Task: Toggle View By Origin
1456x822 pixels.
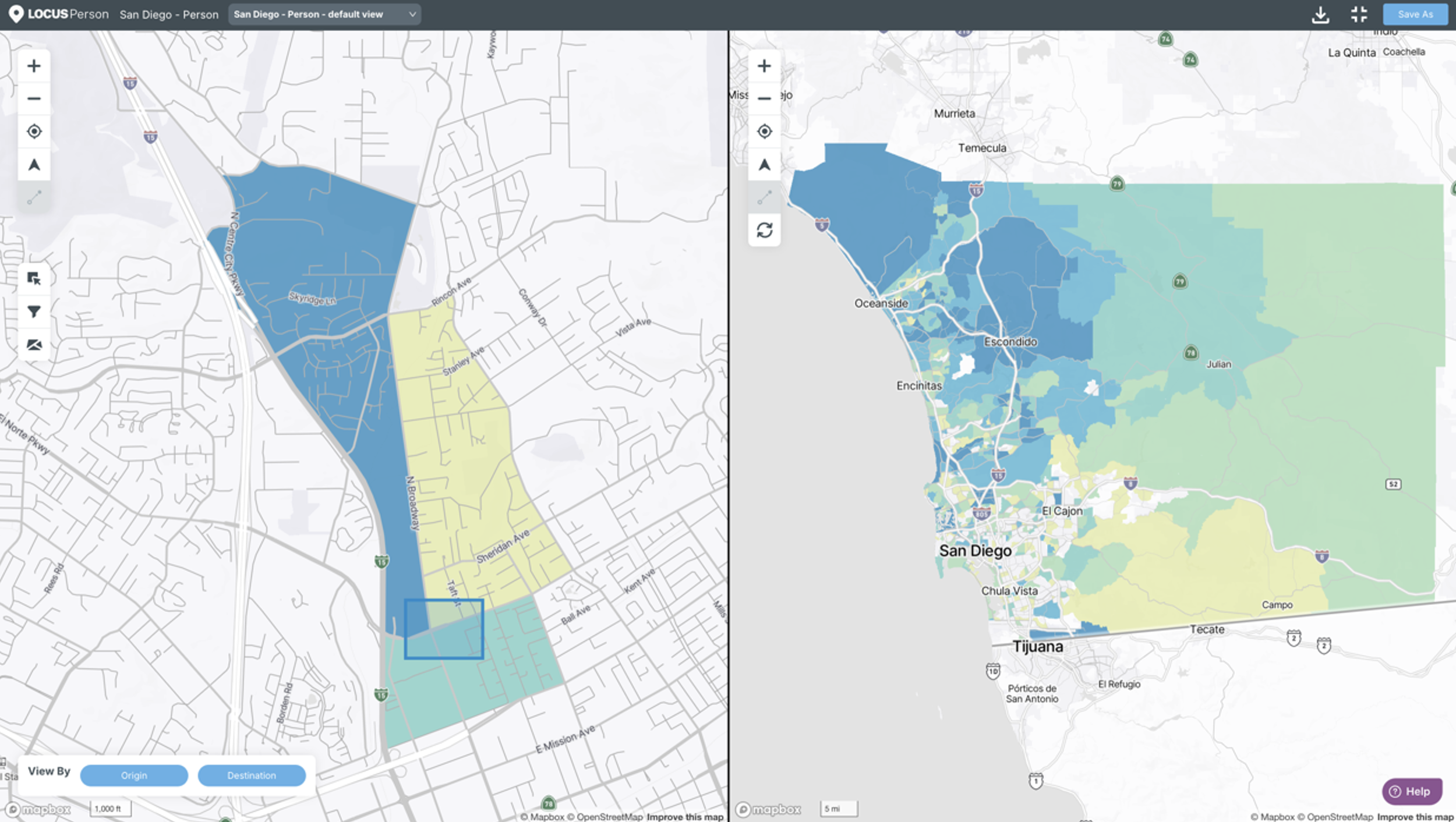Action: [134, 775]
